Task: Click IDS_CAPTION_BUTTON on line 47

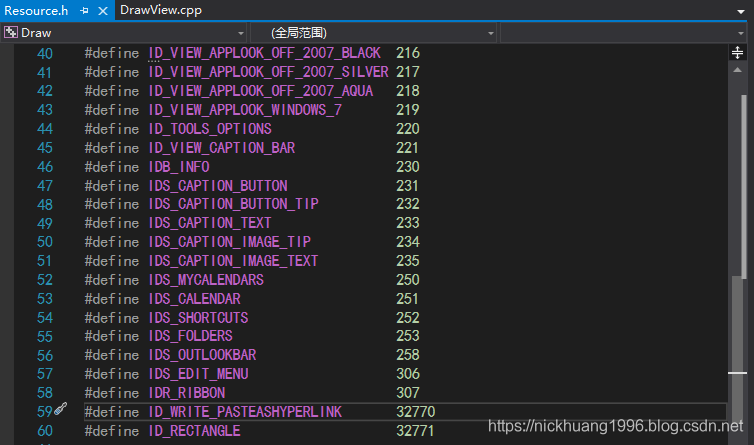Action: [217, 186]
